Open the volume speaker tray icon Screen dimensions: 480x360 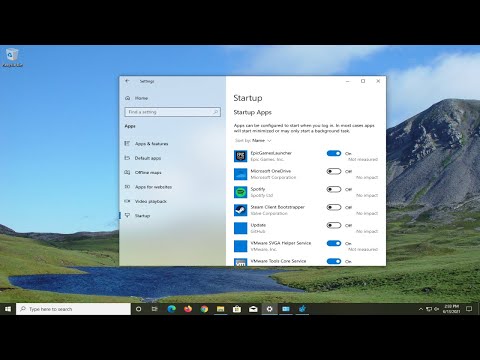tap(436, 309)
